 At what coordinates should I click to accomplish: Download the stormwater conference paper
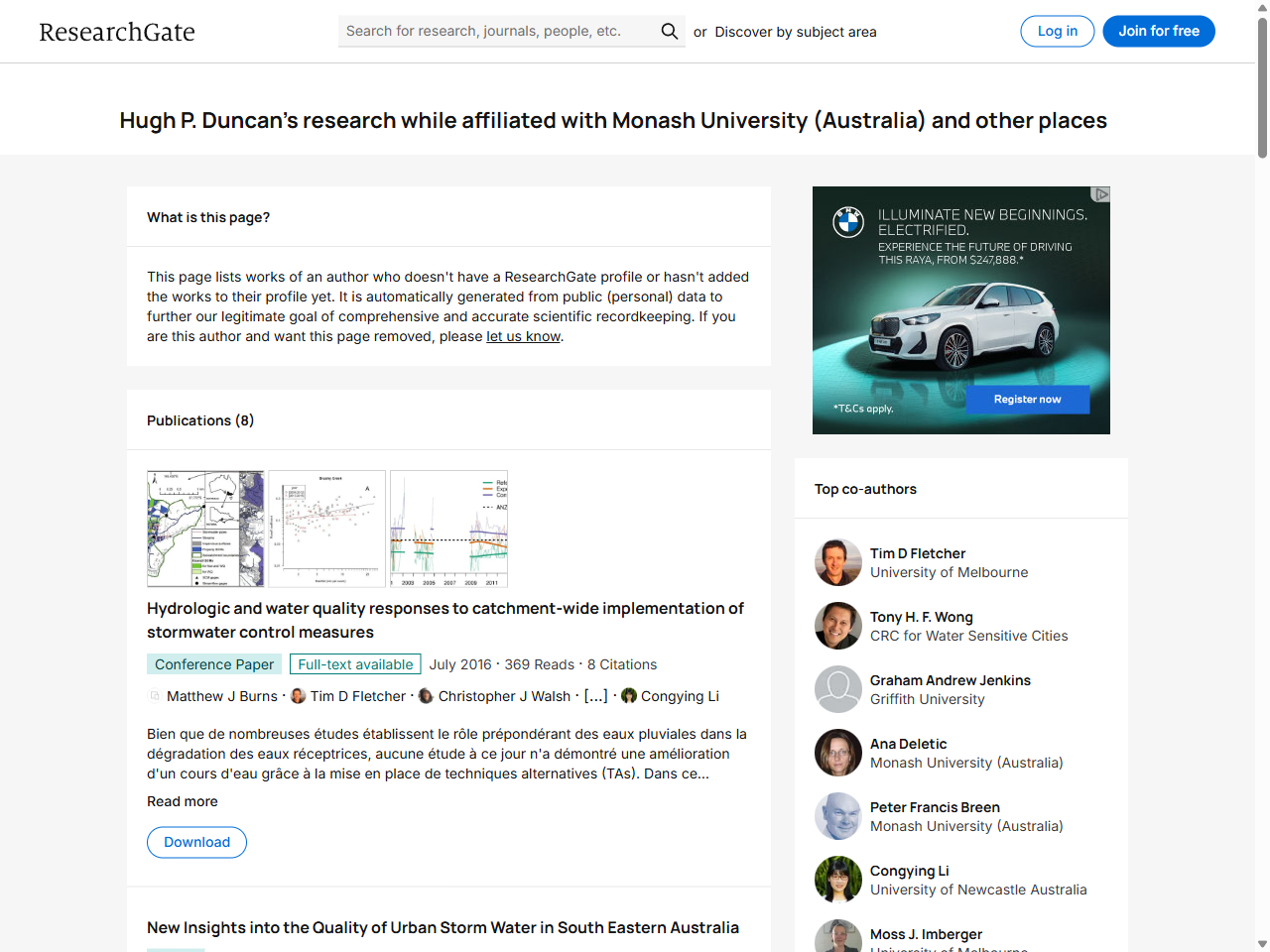(x=196, y=842)
